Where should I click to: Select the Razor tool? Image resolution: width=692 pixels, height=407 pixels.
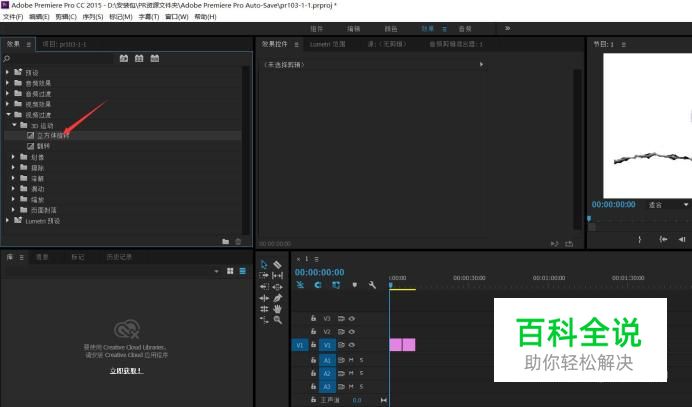pos(278,264)
